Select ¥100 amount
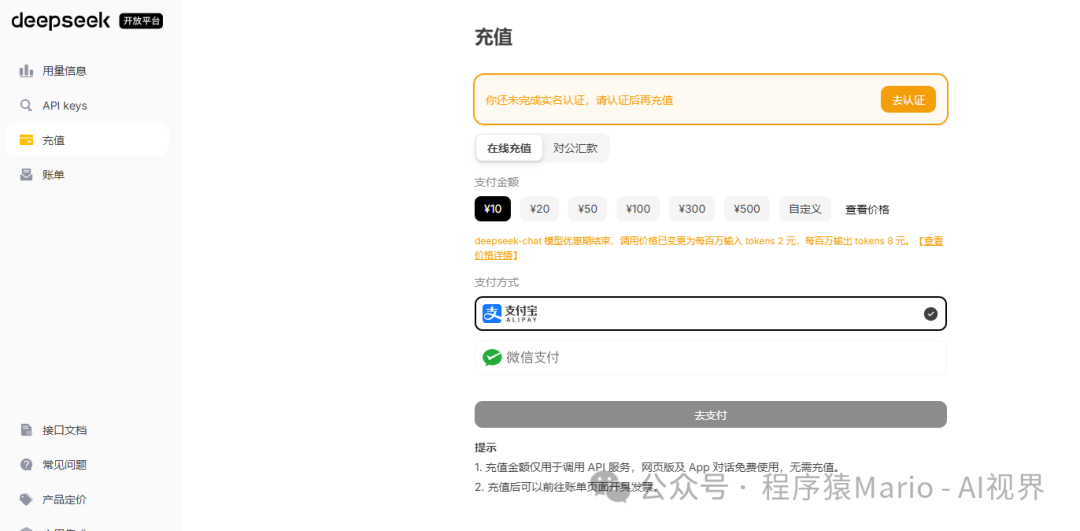This screenshot has height=531, width=1080. point(638,209)
